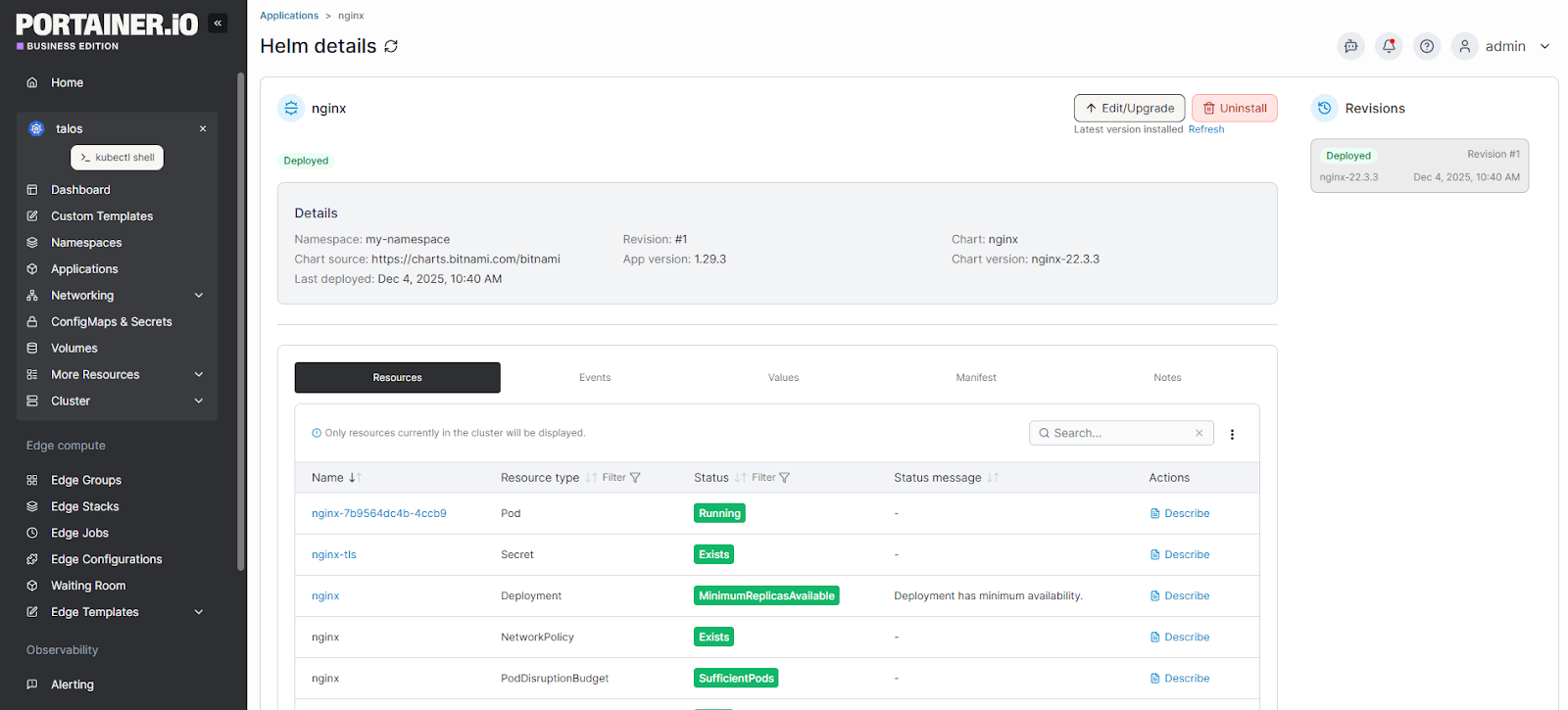The height and width of the screenshot is (710, 1568).
Task: Click the Custom Templates icon
Action: [32, 216]
